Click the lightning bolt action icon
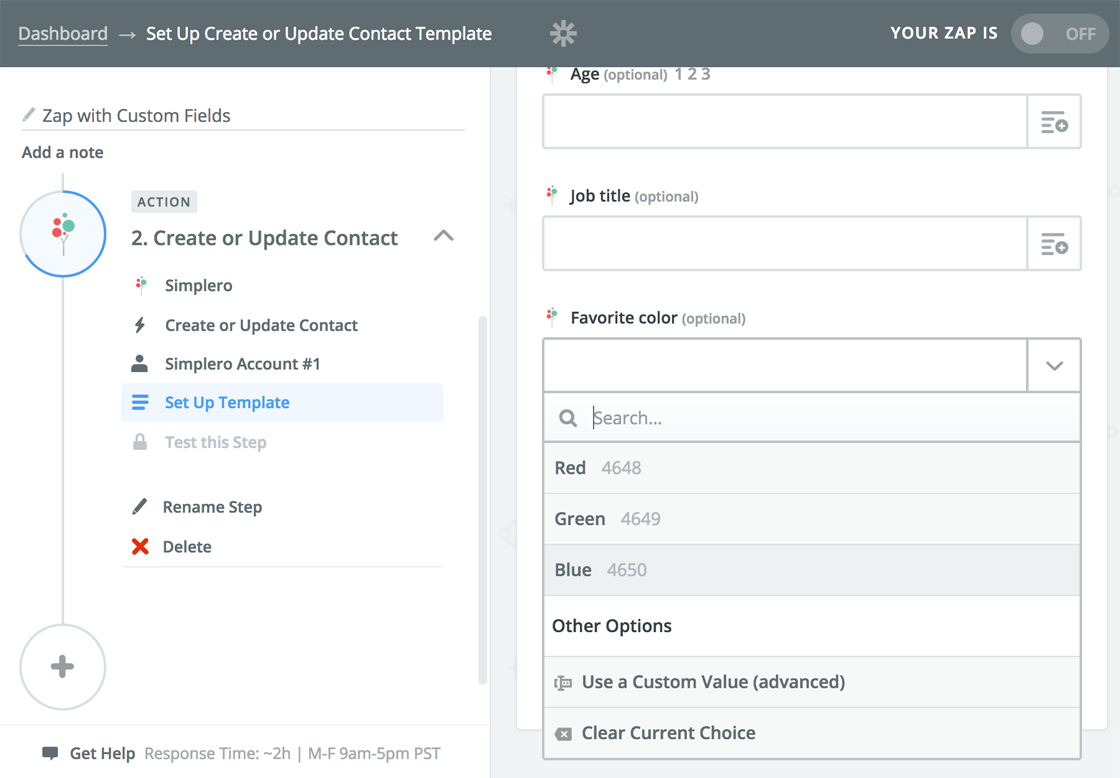The height and width of the screenshot is (778, 1120). [x=140, y=325]
